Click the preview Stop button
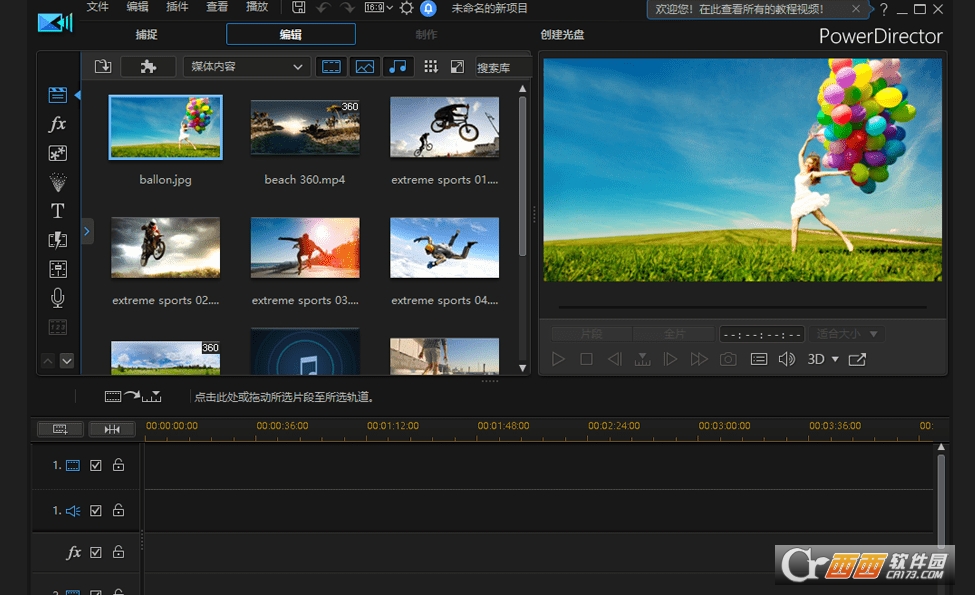The image size is (975, 595). pos(586,359)
